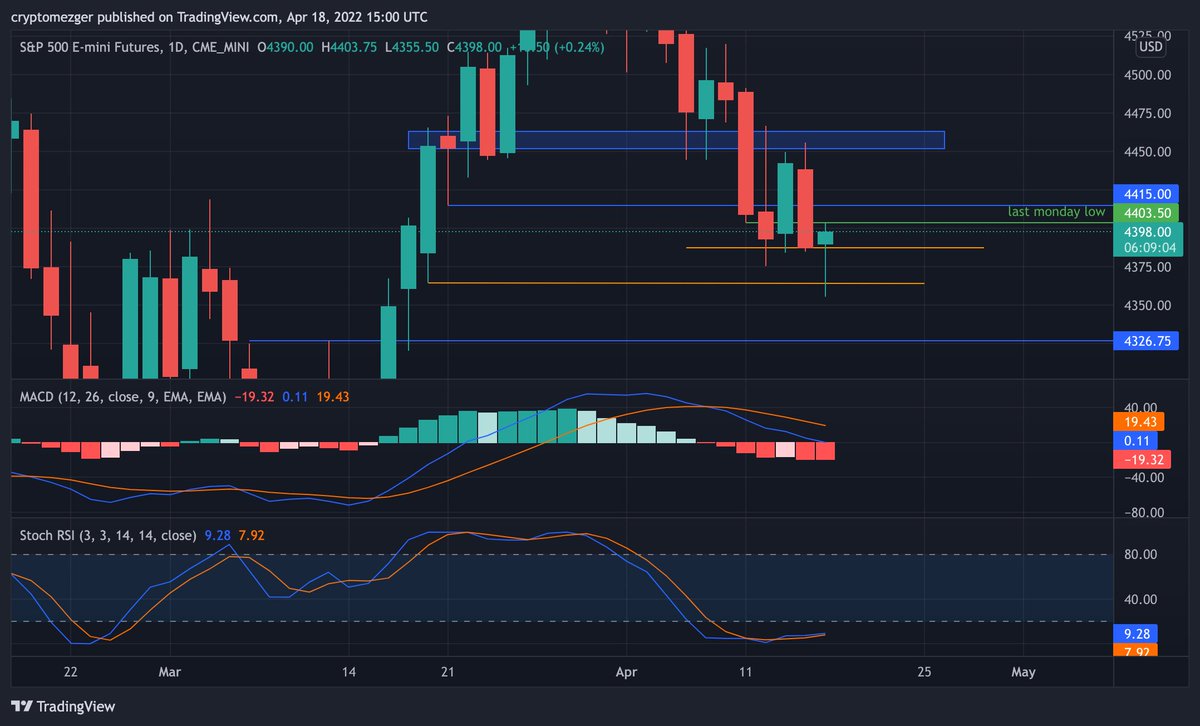Click the red -19.32 value in MACD legend
Viewport: 1200px width, 726px height.
[x=253, y=397]
